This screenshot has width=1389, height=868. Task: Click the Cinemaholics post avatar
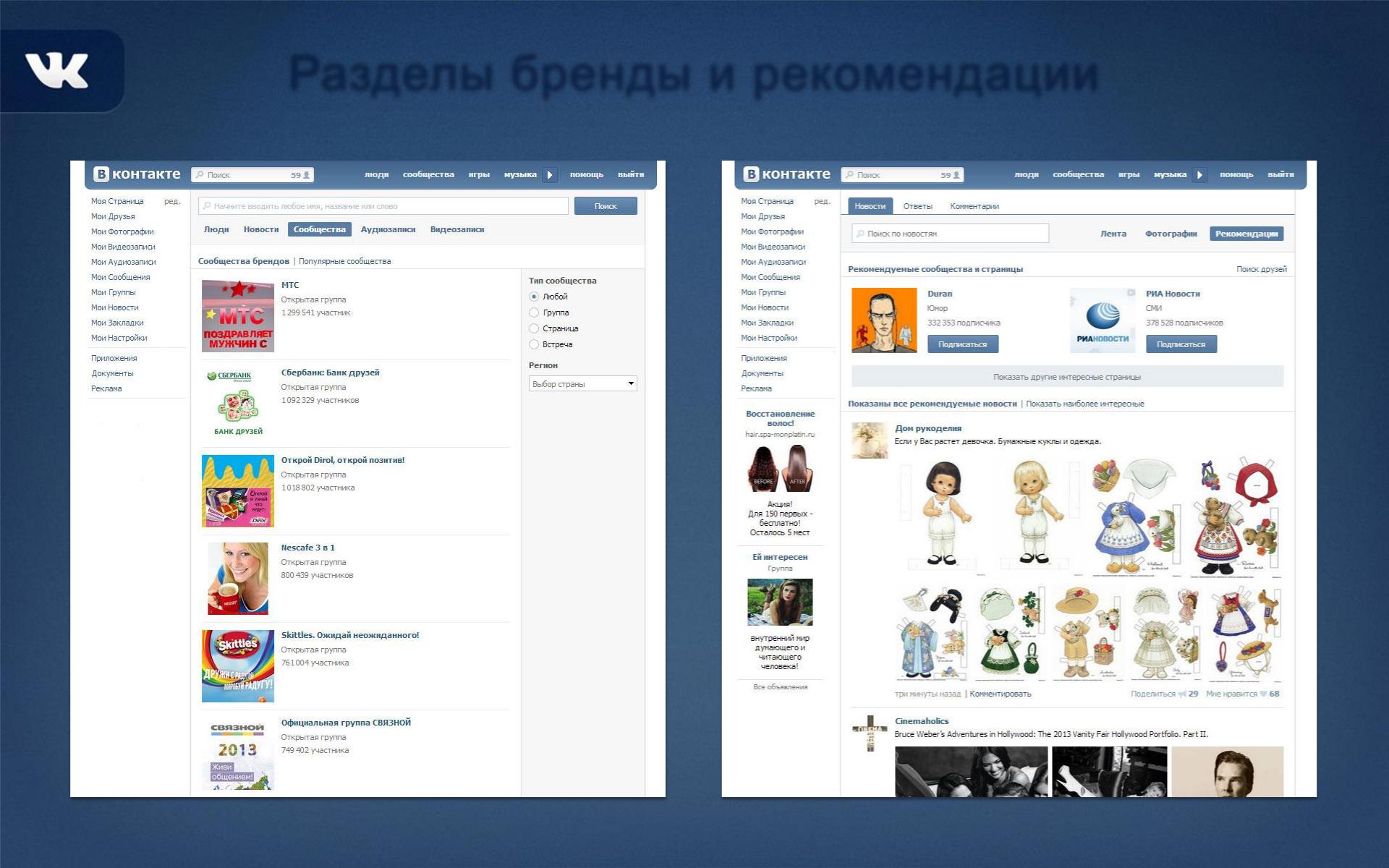(870, 733)
